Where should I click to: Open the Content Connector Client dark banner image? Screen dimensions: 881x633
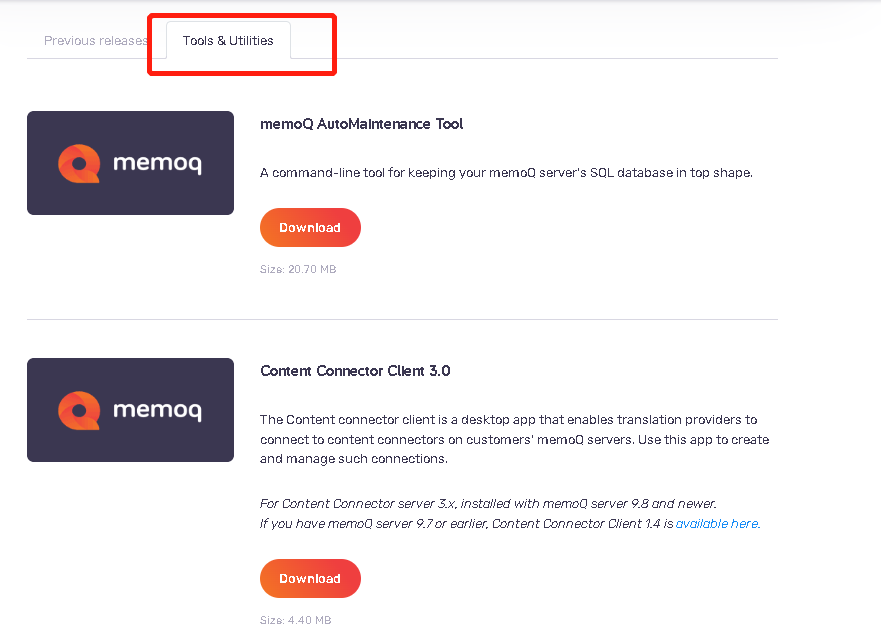tap(130, 410)
